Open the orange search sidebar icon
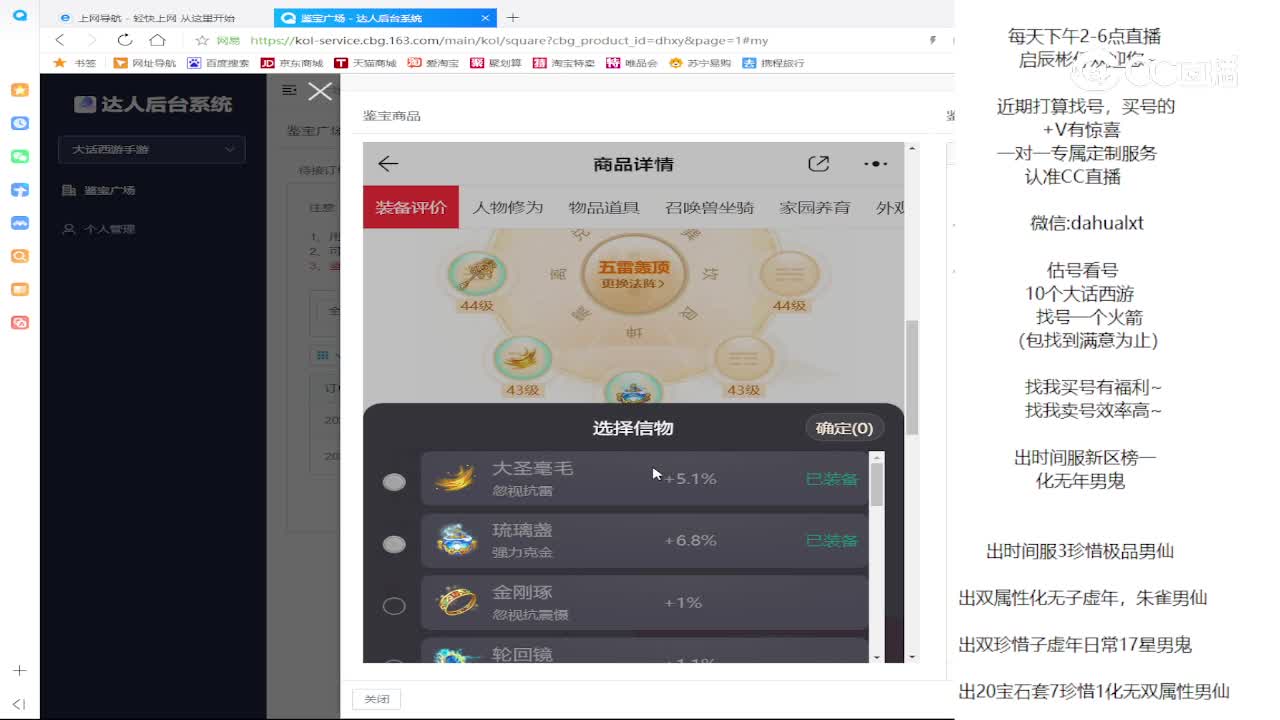 coord(19,256)
